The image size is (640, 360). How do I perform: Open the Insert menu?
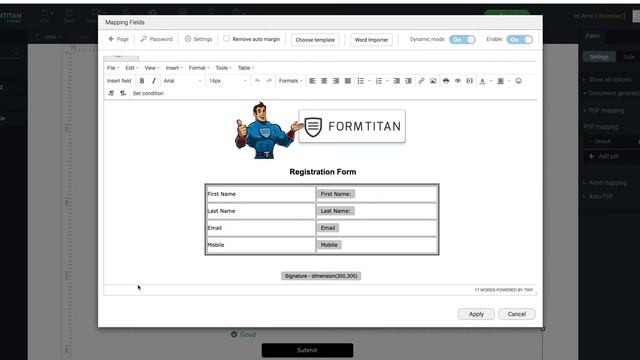pyautogui.click(x=174, y=68)
